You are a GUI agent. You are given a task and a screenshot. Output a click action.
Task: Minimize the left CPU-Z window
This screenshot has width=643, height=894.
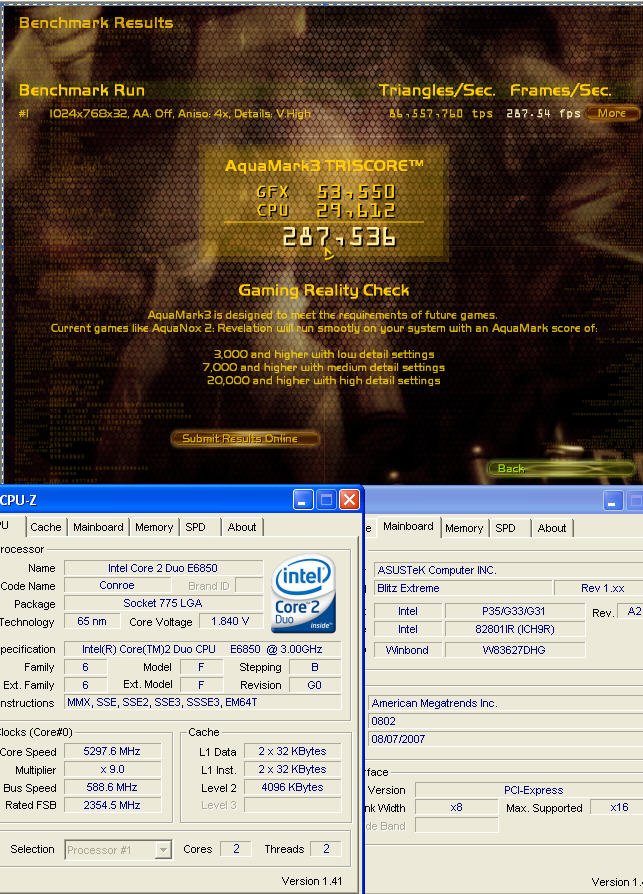(303, 500)
